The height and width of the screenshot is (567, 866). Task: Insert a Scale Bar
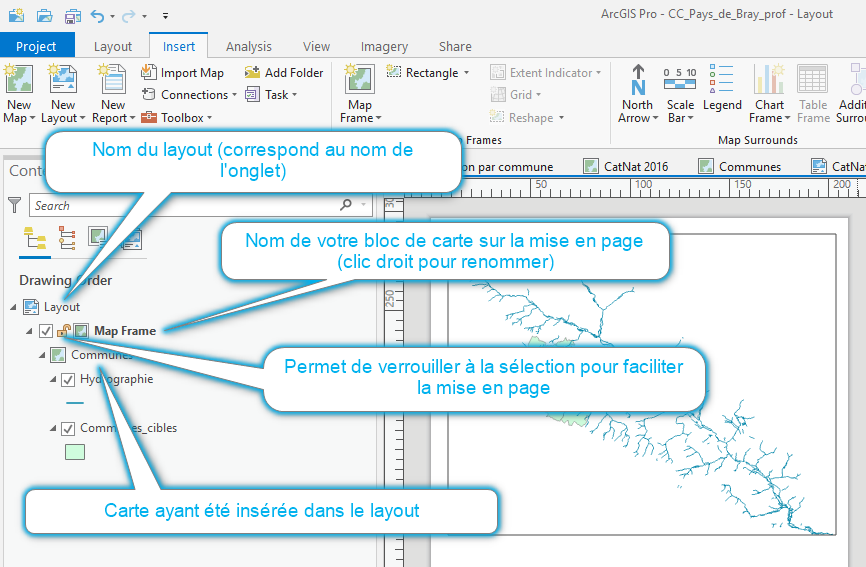click(680, 93)
